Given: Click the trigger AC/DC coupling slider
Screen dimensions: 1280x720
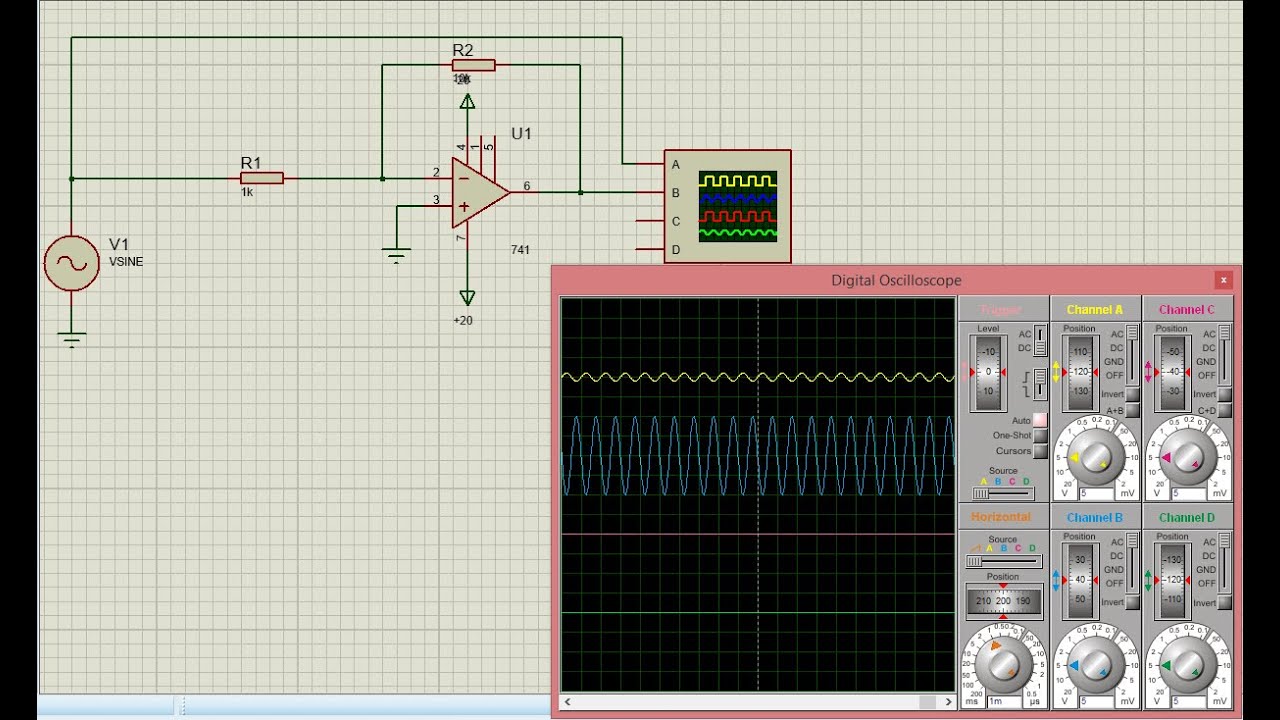Looking at the screenshot, I should (x=1040, y=340).
